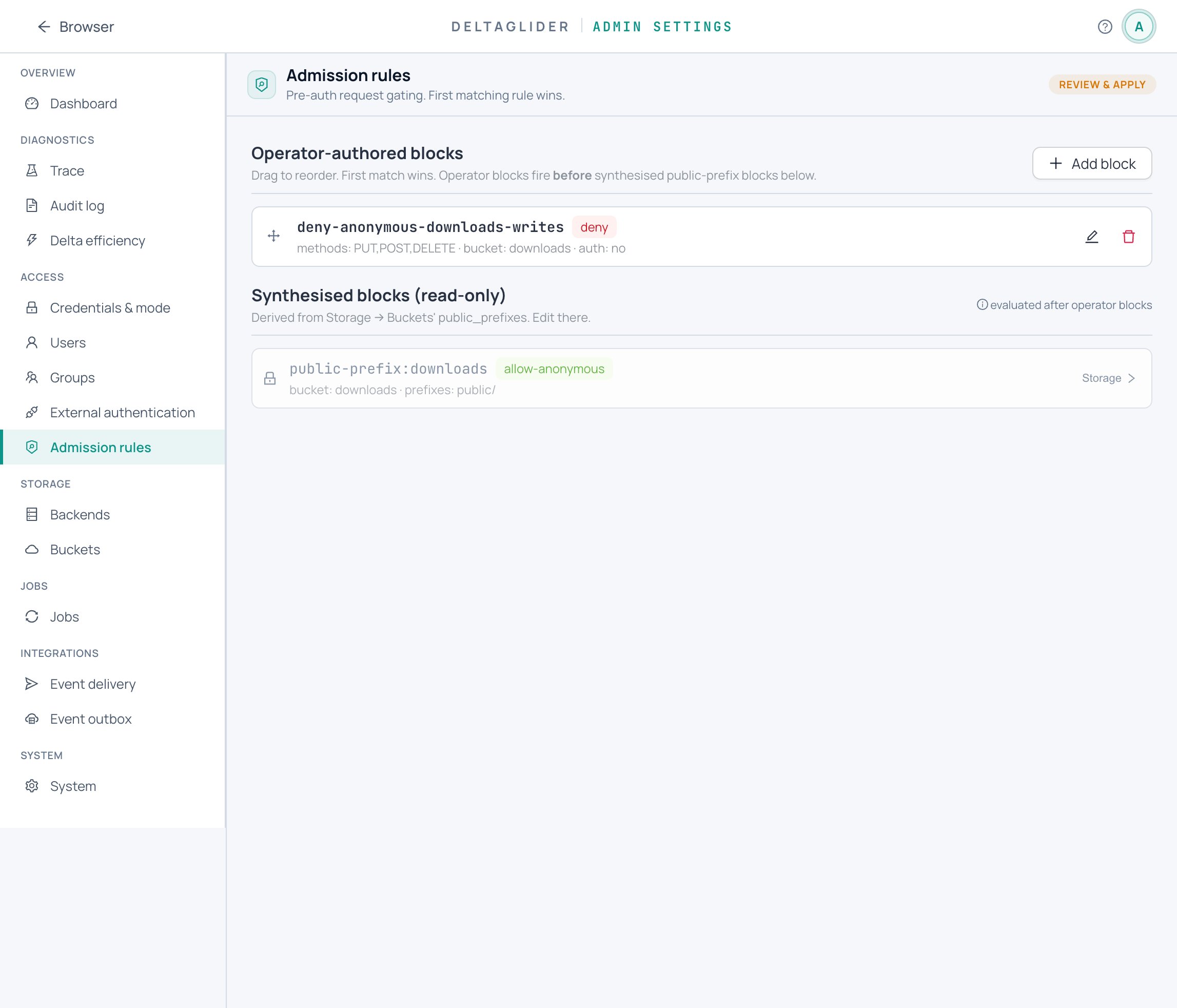Click the REVIEW & APPLY badge
The image size is (1177, 1008).
point(1102,85)
